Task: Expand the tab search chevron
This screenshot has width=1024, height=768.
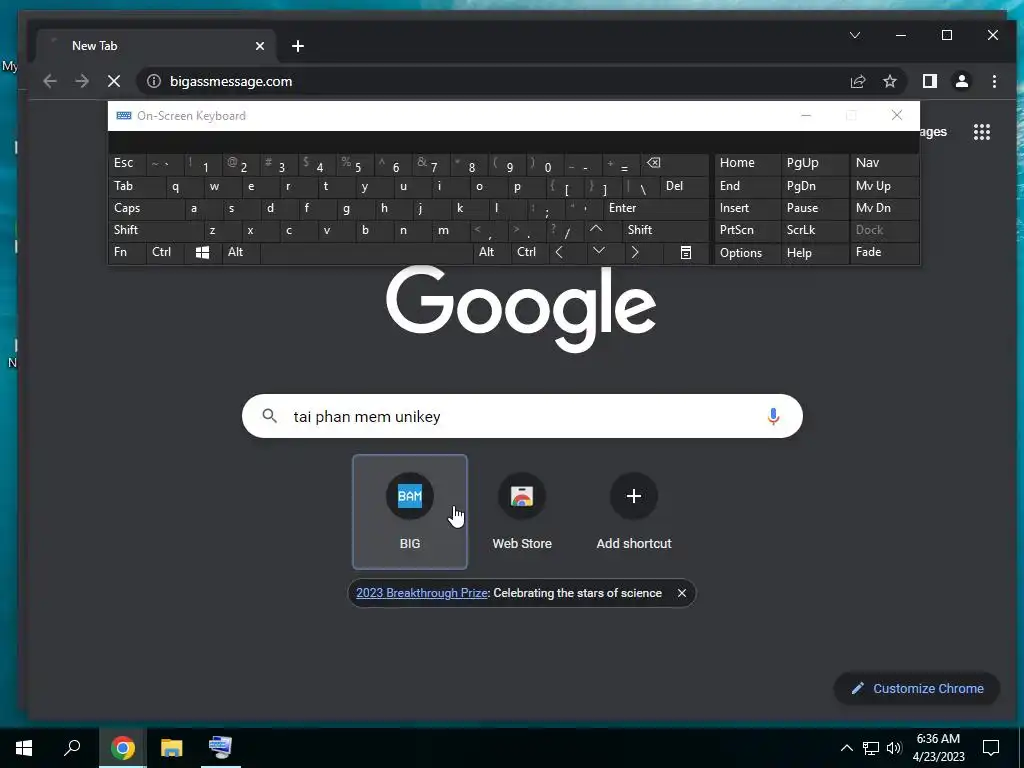Action: [x=854, y=35]
